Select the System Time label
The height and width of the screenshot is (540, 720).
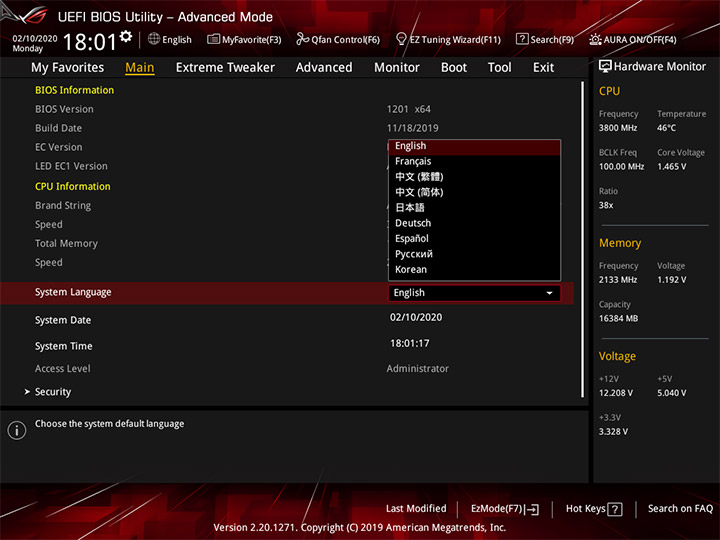click(x=63, y=346)
